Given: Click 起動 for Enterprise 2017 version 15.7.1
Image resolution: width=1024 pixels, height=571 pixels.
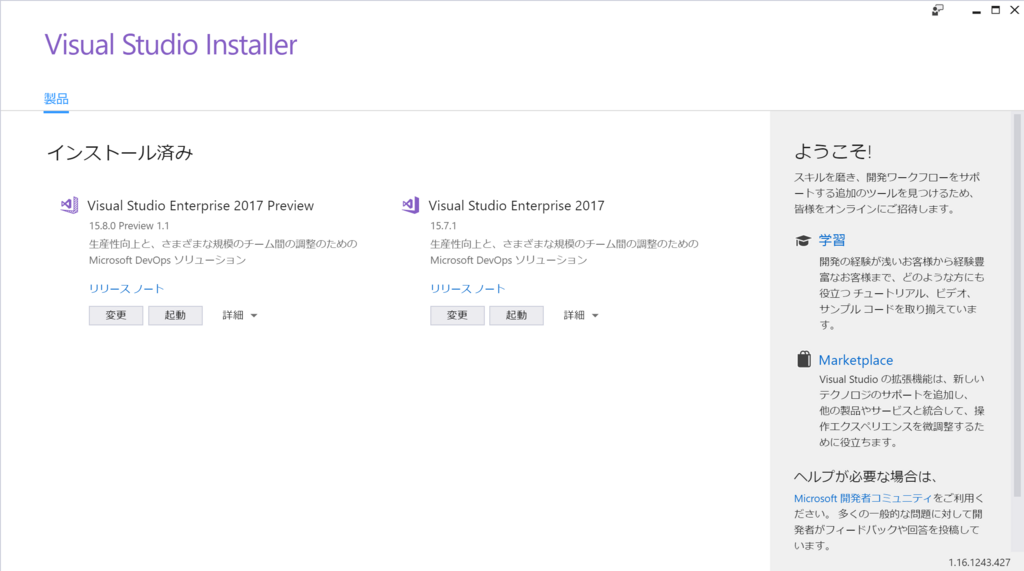Looking at the screenshot, I should [x=516, y=315].
